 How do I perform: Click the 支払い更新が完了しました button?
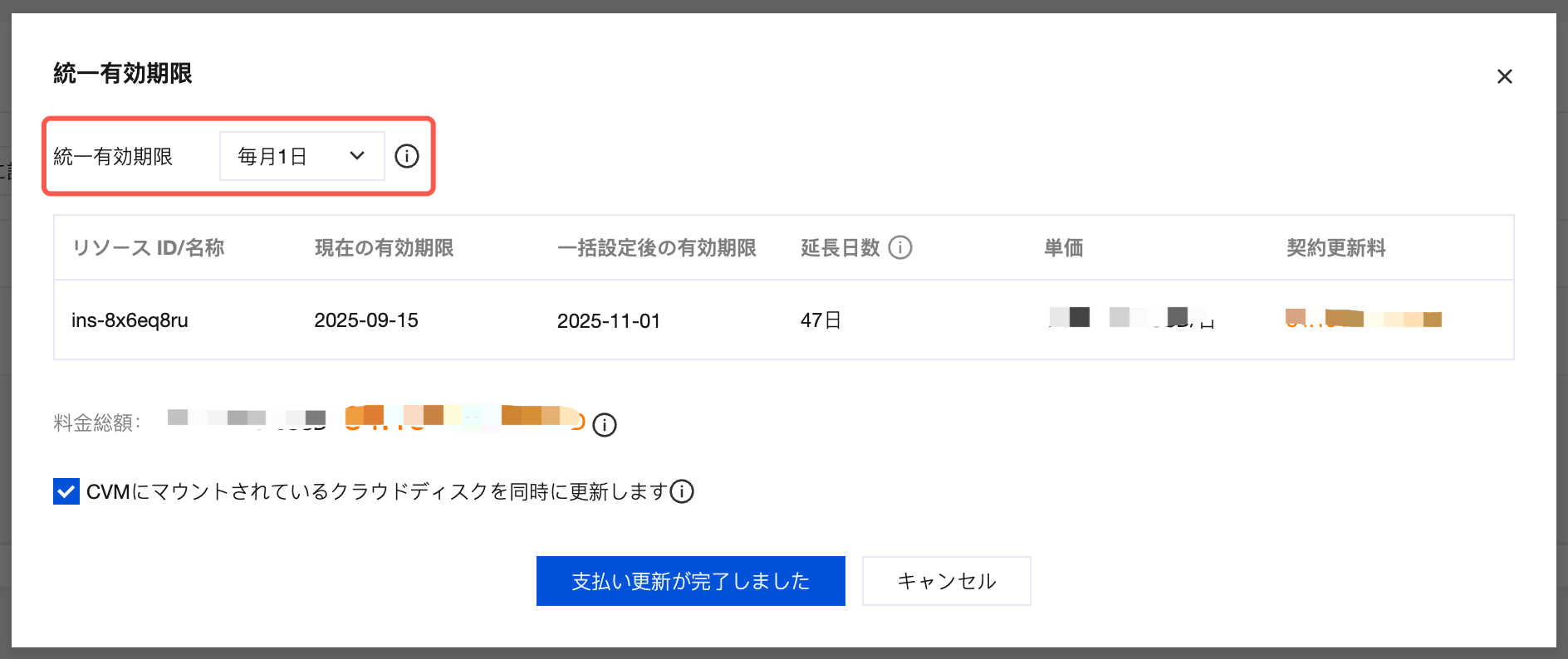[690, 581]
